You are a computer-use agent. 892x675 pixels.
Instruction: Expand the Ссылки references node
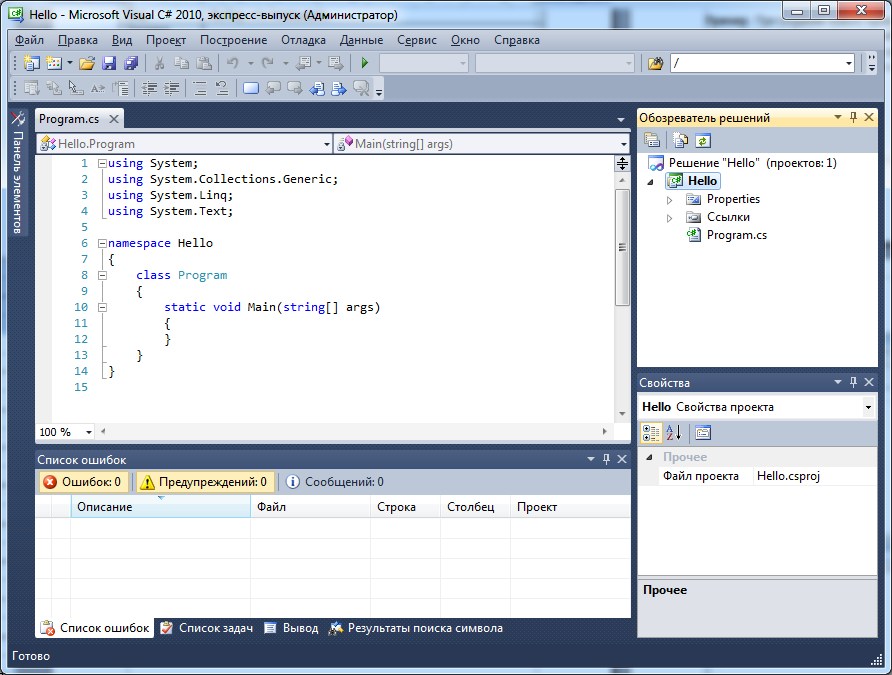(x=670, y=218)
